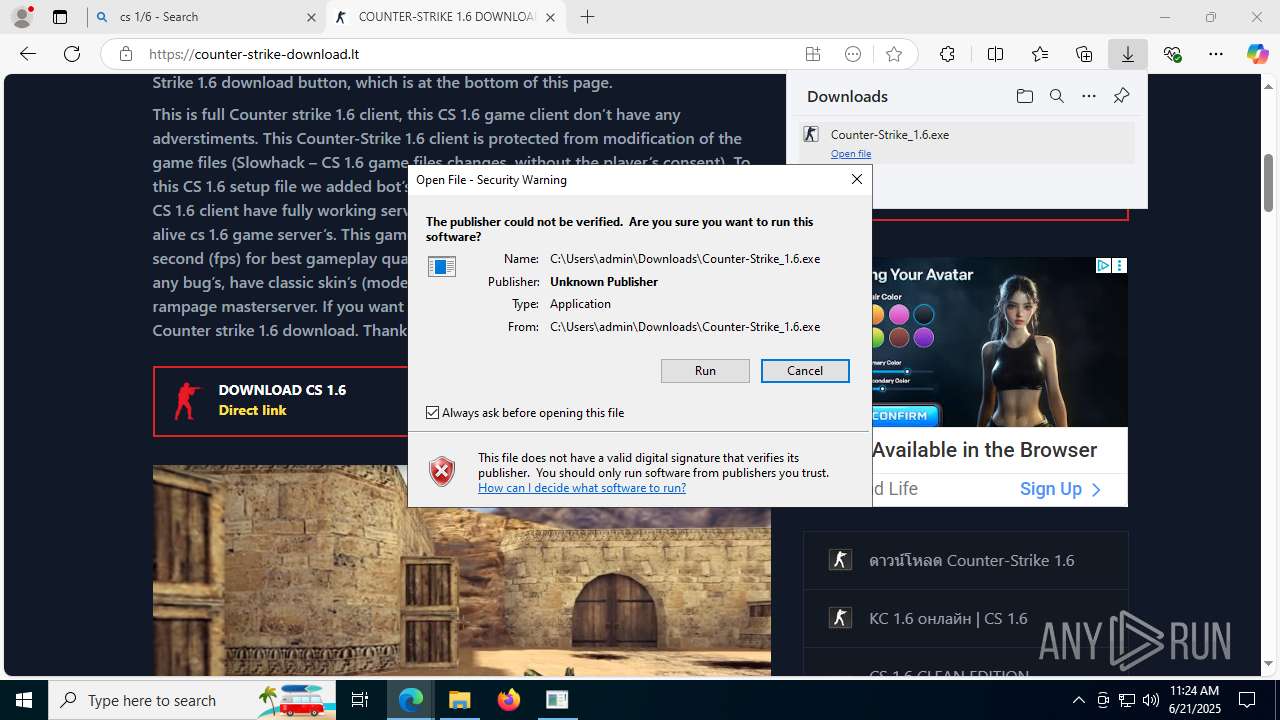Launch Copilot sidebar icon
1280x720 pixels.
pos(1257,54)
